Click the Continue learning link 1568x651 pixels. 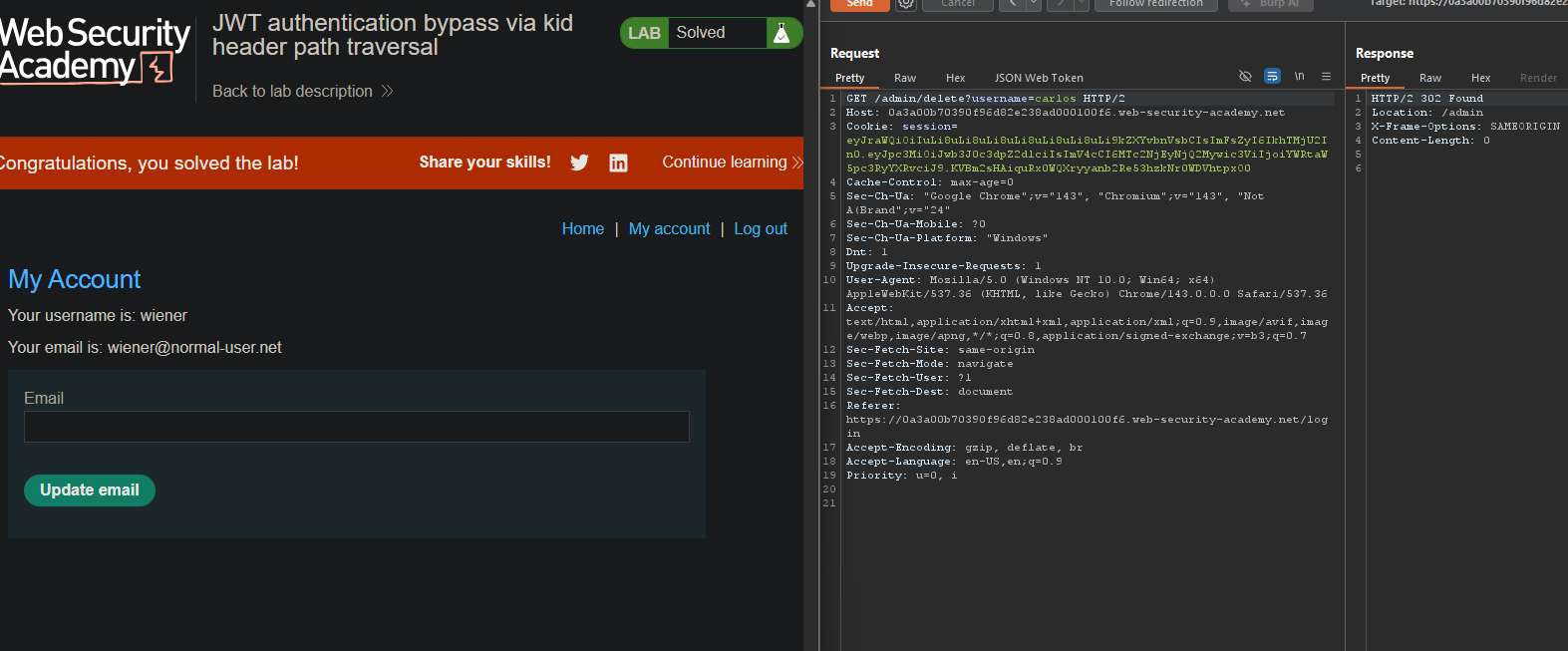coord(732,163)
